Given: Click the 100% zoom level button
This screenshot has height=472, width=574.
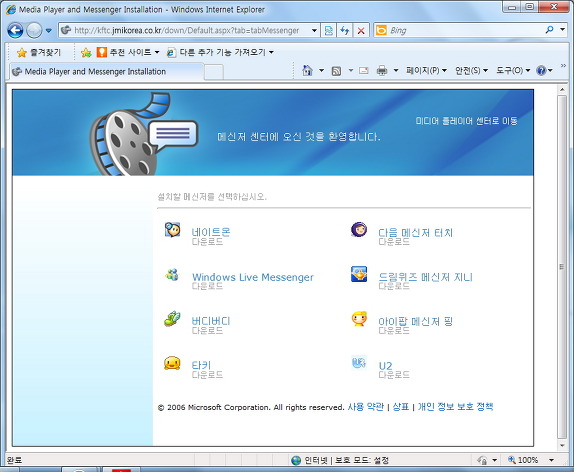Looking at the screenshot, I should (x=523, y=460).
